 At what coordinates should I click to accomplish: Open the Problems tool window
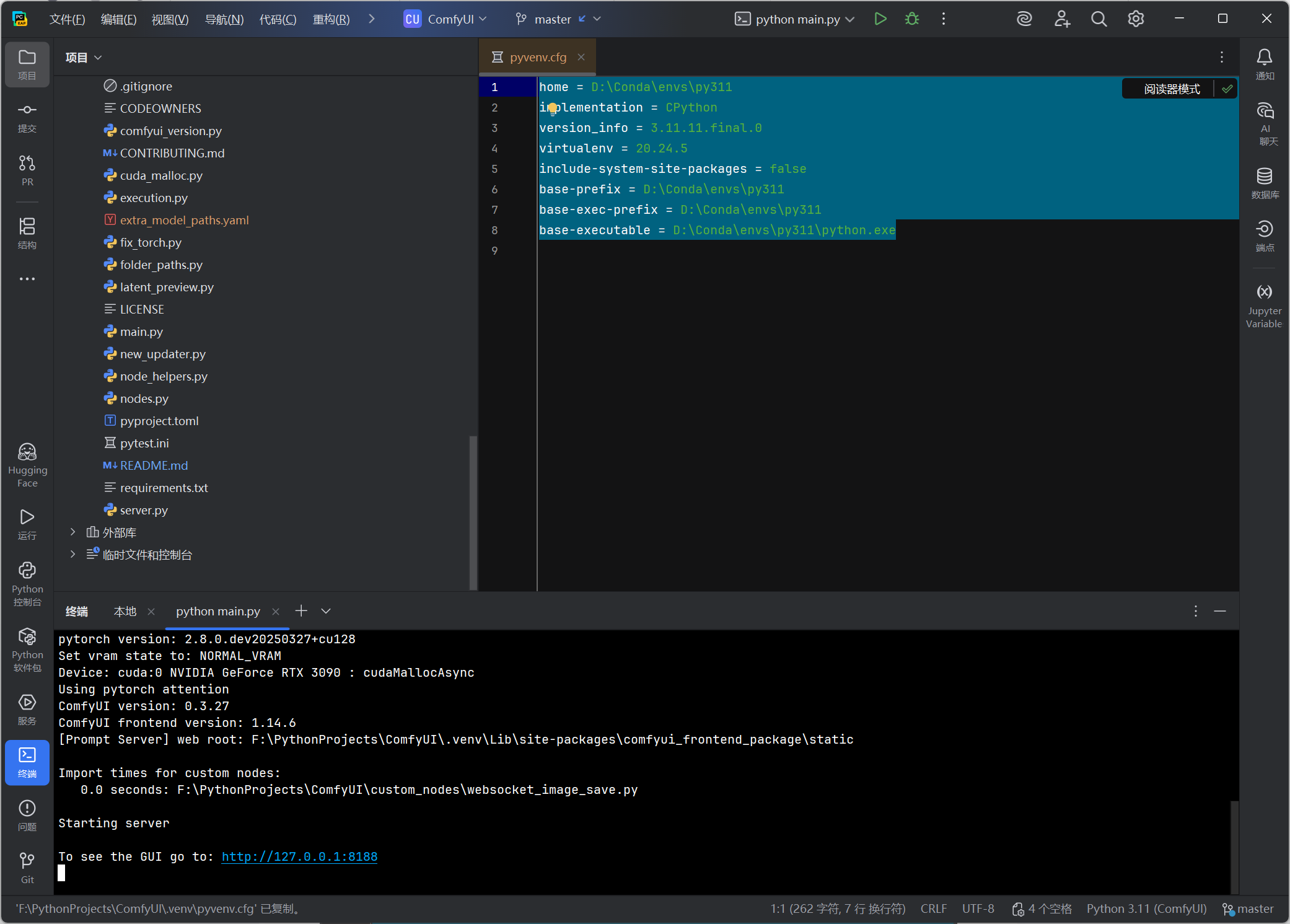(27, 816)
